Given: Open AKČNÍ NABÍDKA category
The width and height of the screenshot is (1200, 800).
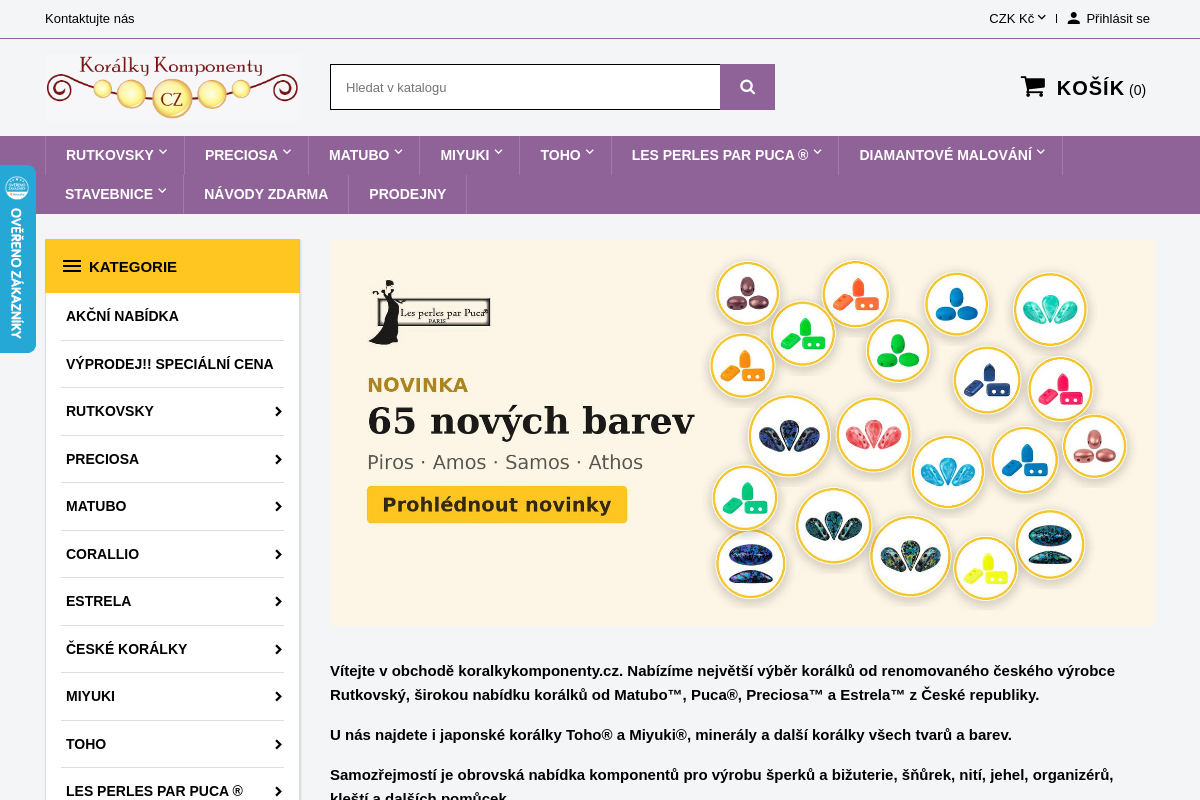Looking at the screenshot, I should [122, 316].
